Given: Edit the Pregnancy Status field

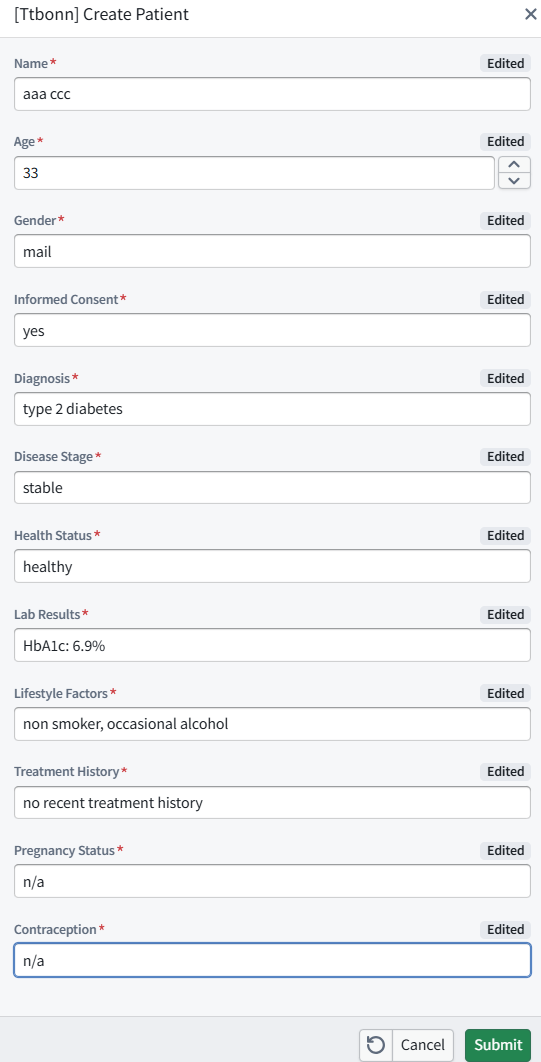Looking at the screenshot, I should point(272,881).
